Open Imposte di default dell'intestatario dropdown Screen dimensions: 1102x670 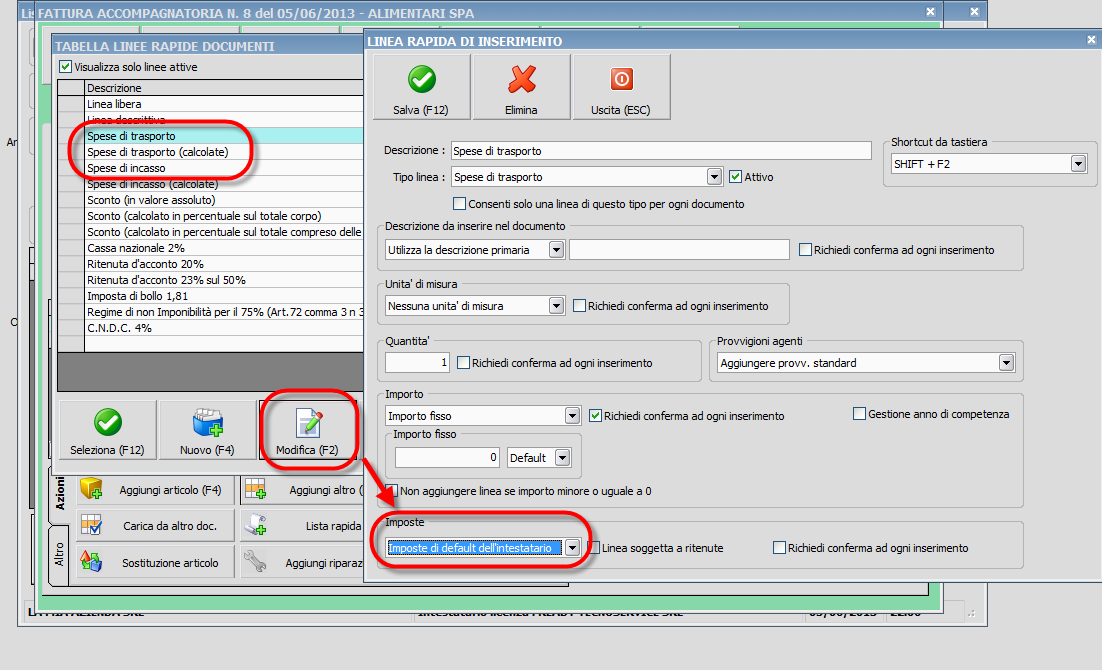572,547
